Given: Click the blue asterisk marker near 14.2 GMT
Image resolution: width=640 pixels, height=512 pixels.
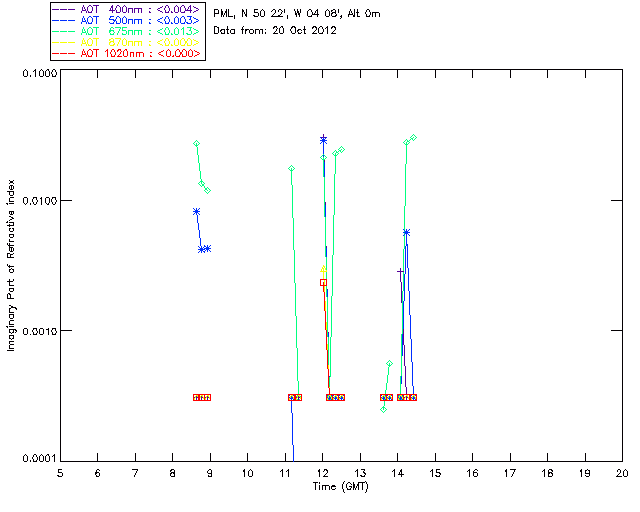Looking at the screenshot, I should pos(406,232).
